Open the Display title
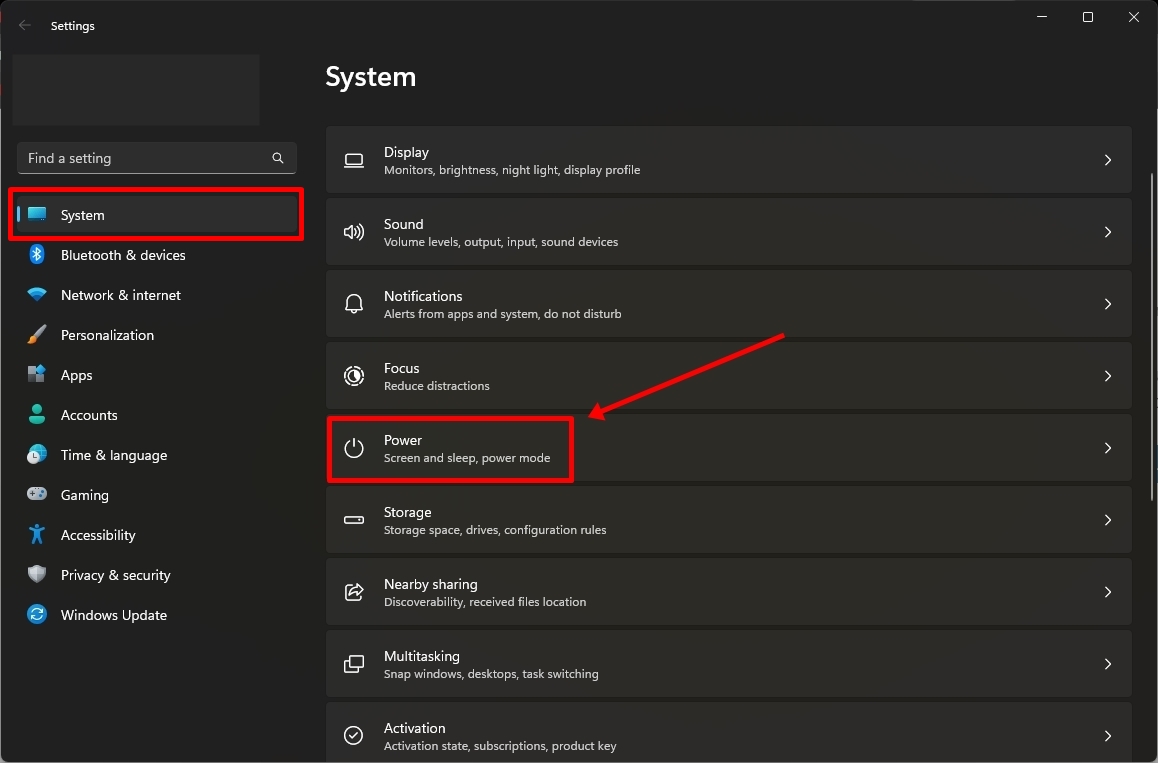The height and width of the screenshot is (763, 1158). [x=406, y=151]
